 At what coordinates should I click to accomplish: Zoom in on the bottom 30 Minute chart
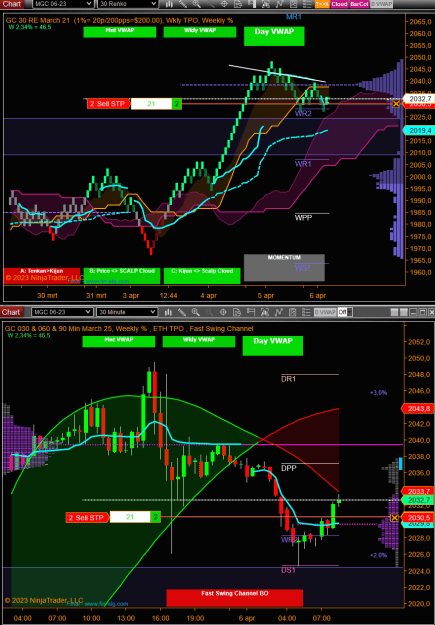click(195, 312)
